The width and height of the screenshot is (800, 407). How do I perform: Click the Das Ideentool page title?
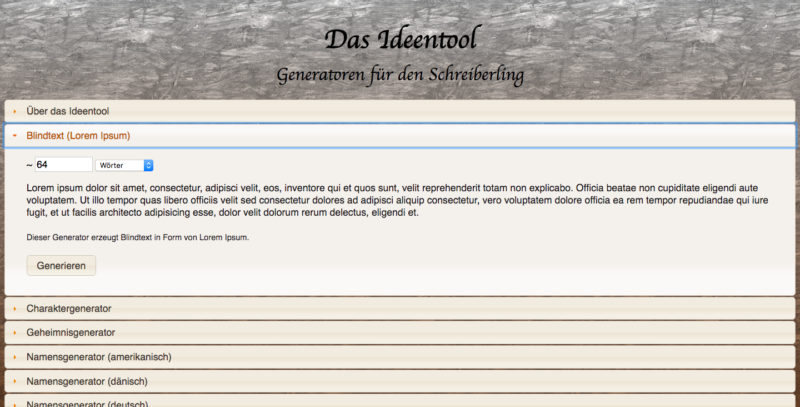tap(400, 40)
